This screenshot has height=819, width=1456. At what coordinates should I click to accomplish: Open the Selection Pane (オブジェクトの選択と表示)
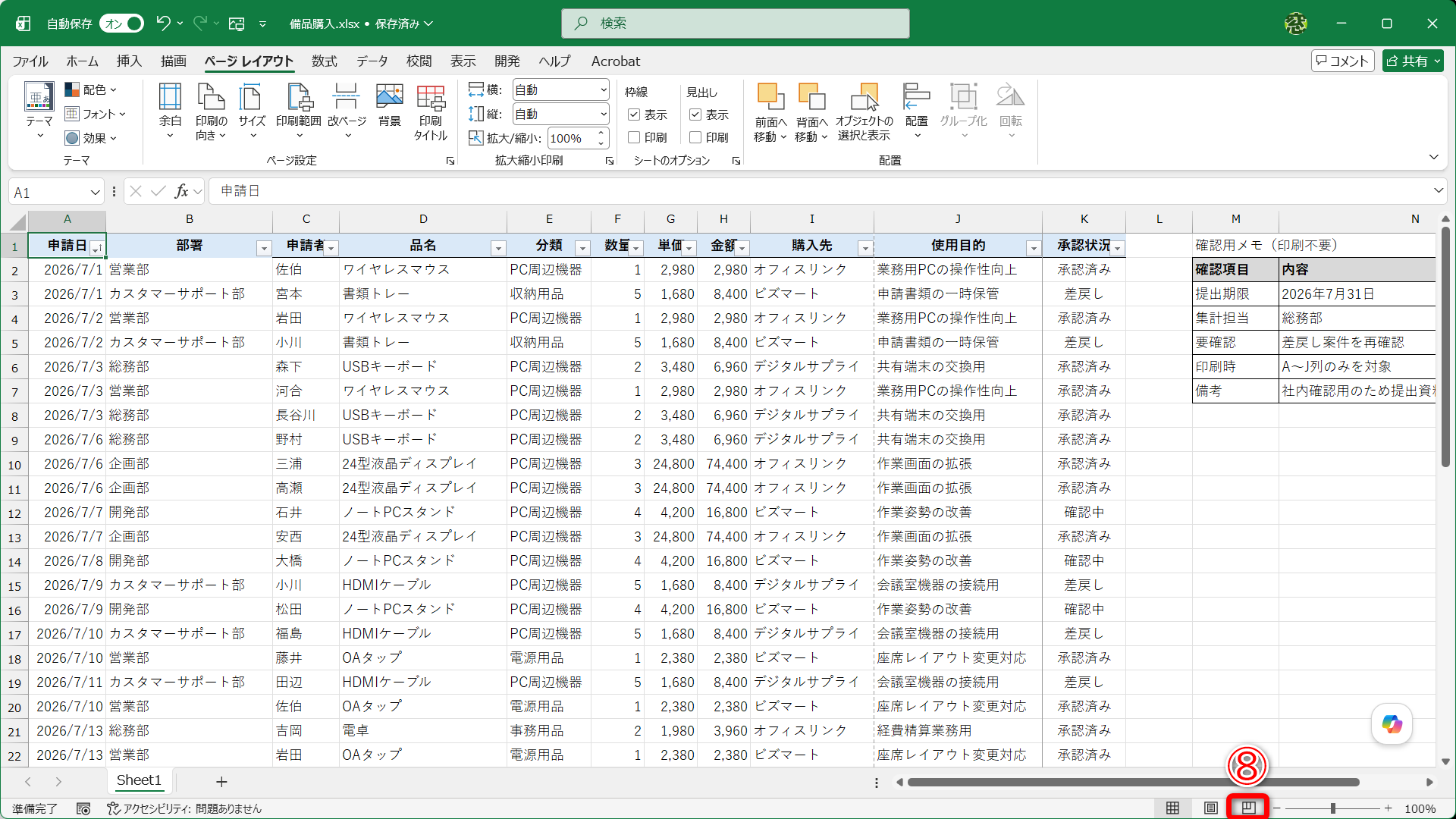[x=864, y=112]
